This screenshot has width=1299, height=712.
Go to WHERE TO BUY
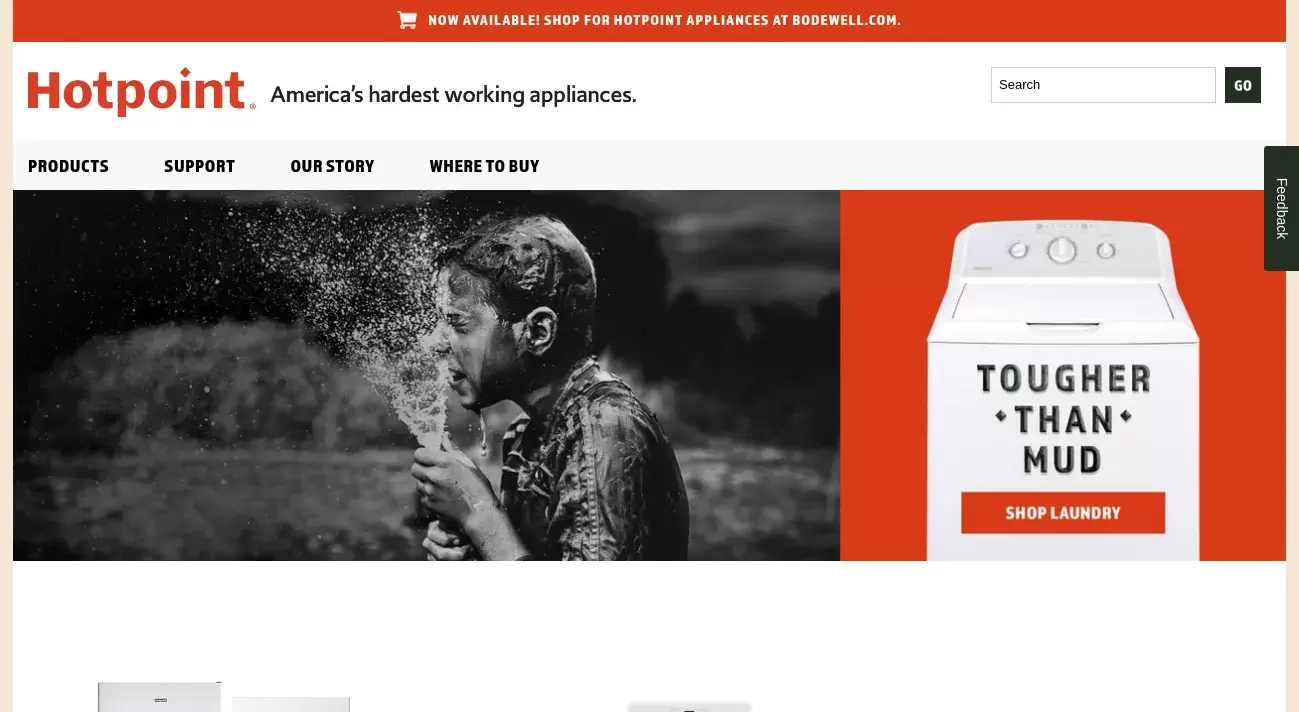coord(484,166)
